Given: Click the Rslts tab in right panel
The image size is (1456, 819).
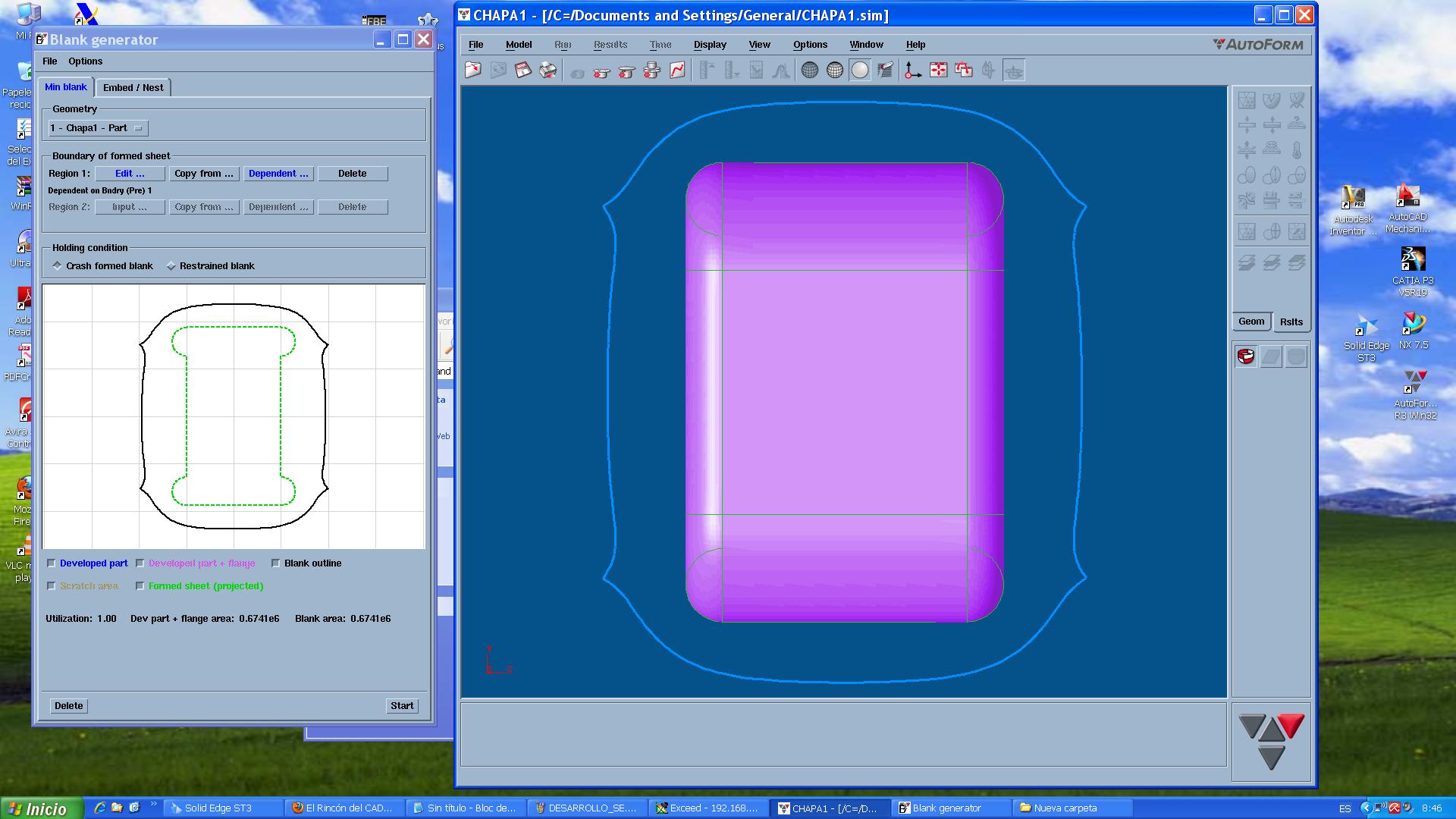Looking at the screenshot, I should click(x=1291, y=320).
